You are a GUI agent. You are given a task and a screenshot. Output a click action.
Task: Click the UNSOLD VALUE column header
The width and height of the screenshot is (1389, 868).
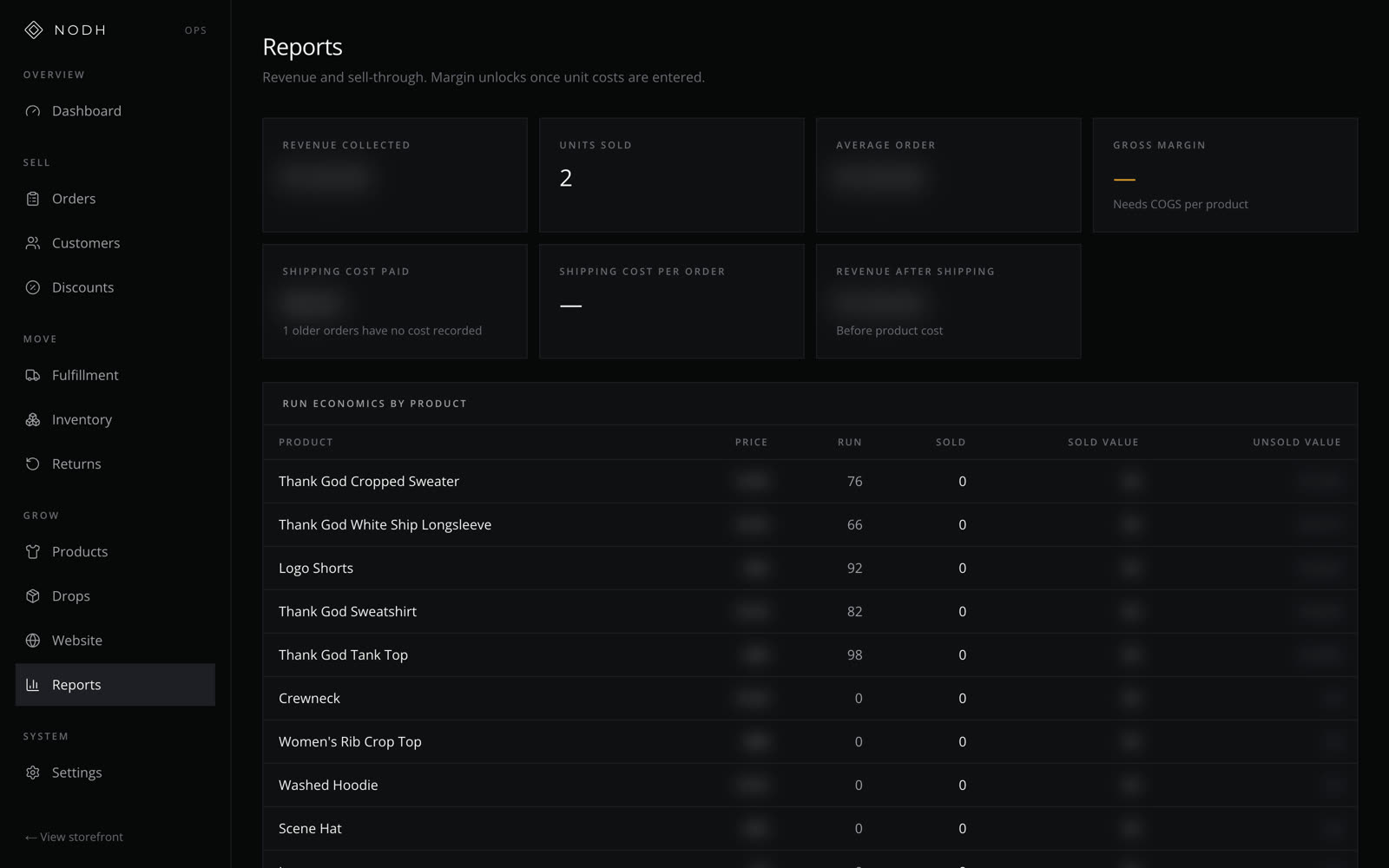tap(1297, 442)
